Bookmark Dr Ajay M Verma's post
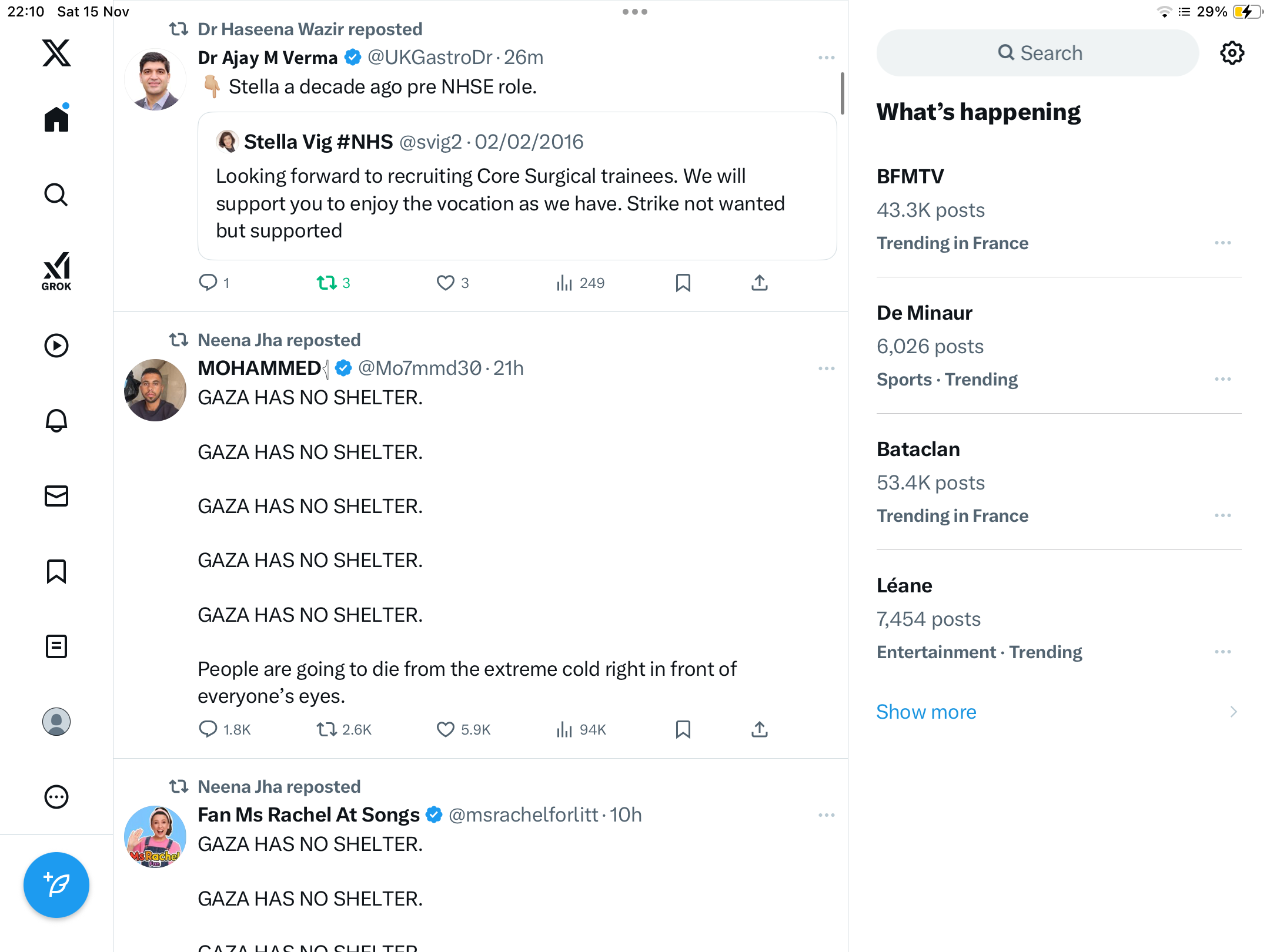This screenshot has height=952, width=1270. 683,283
